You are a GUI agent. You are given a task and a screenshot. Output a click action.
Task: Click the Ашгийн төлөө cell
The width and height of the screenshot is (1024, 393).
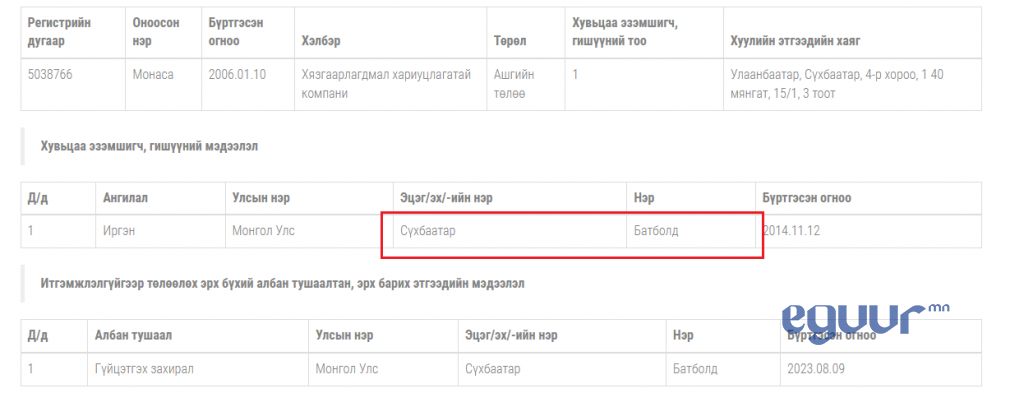click(x=514, y=84)
